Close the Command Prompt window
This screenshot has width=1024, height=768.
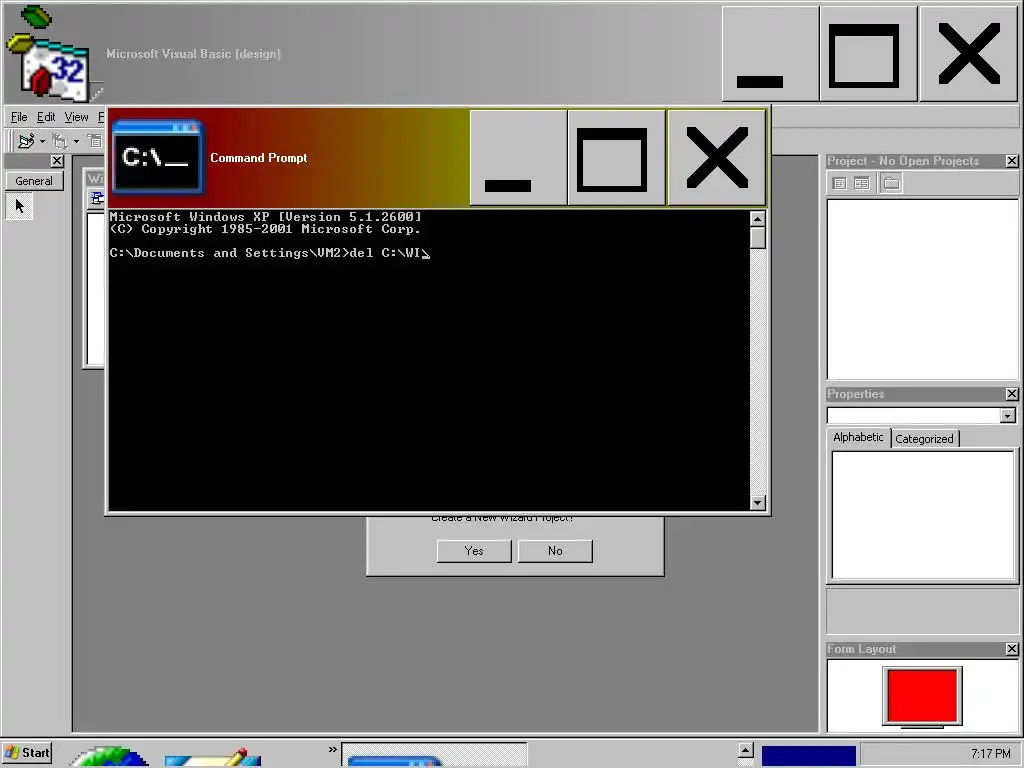[716, 157]
